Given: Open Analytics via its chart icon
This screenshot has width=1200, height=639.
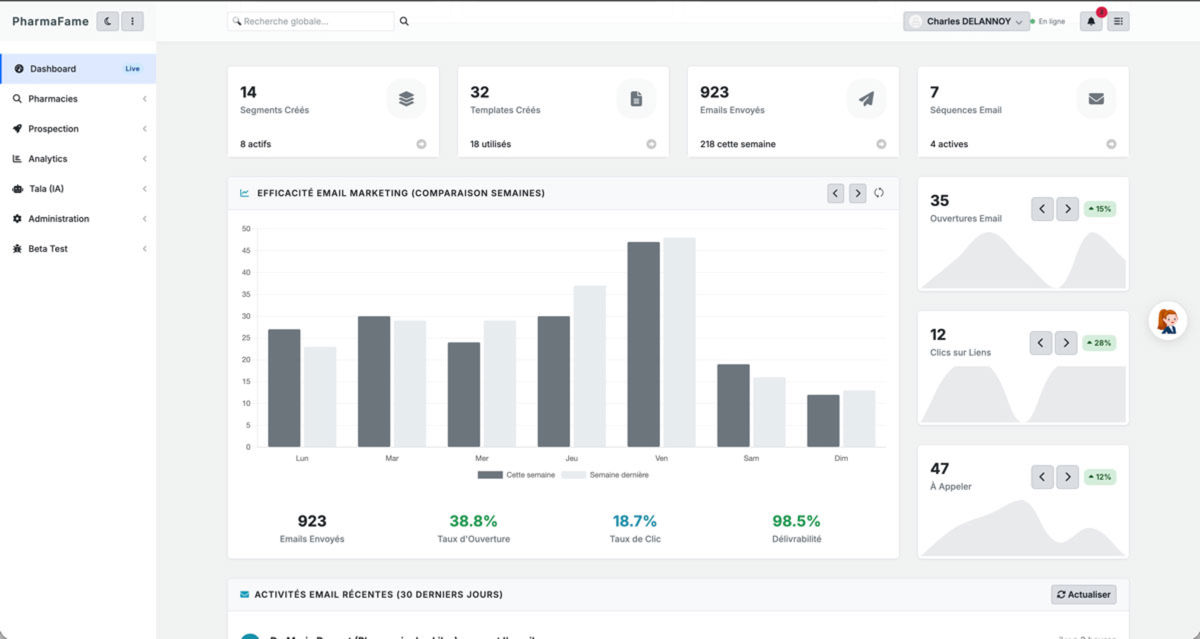Looking at the screenshot, I should point(17,158).
